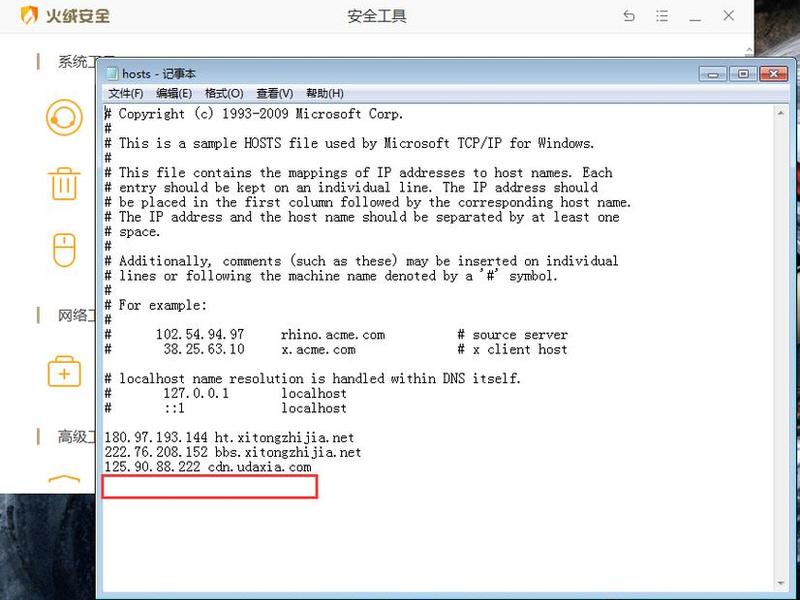Click the 'localhost name resolution' comment line
The height and width of the screenshot is (600, 800).
(312, 379)
